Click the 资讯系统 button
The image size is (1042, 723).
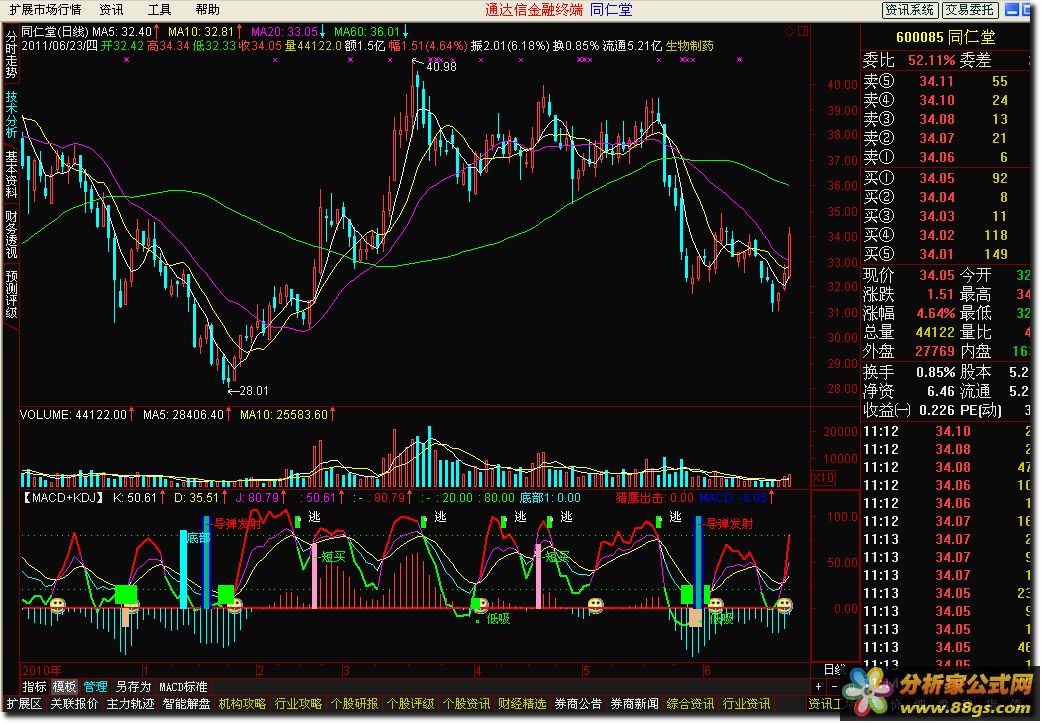(x=910, y=10)
